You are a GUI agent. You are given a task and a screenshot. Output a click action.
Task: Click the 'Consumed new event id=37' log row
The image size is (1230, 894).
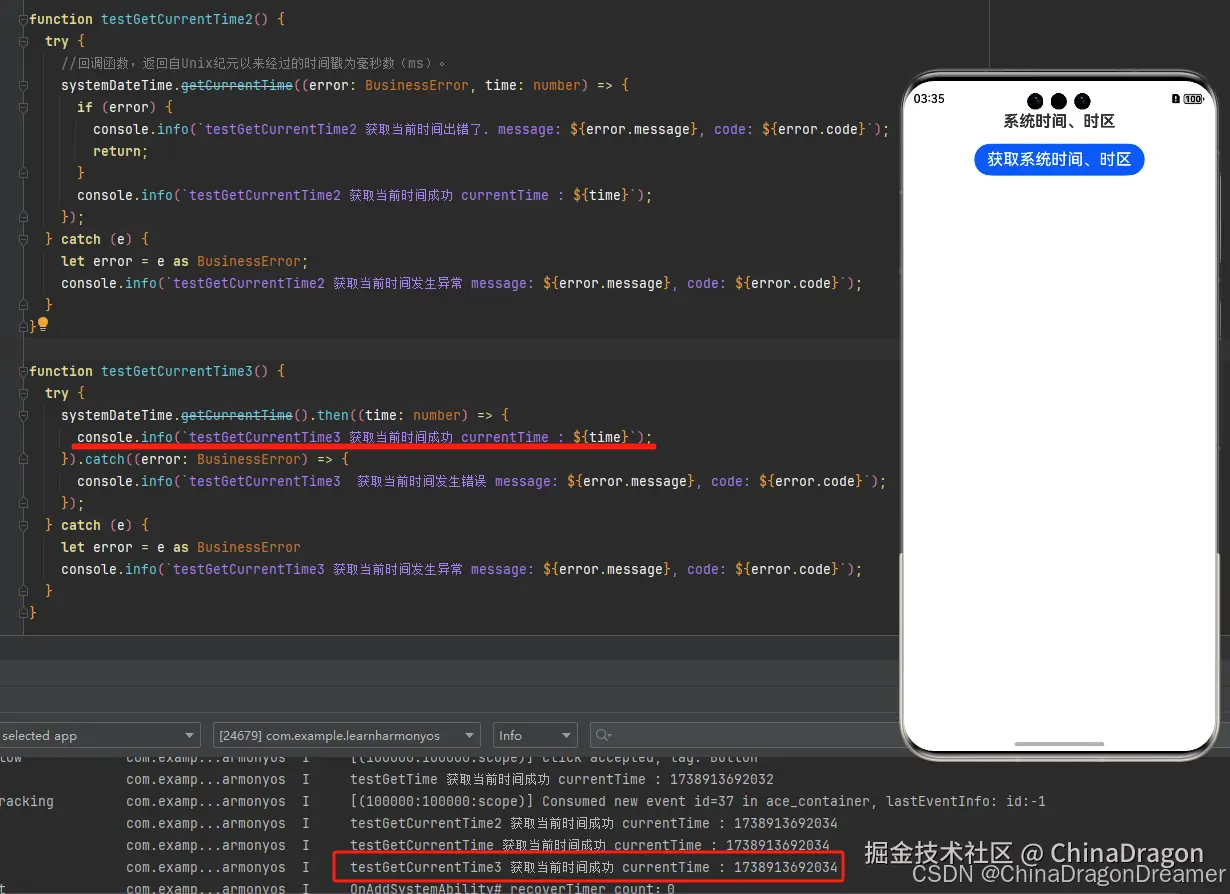click(x=698, y=801)
